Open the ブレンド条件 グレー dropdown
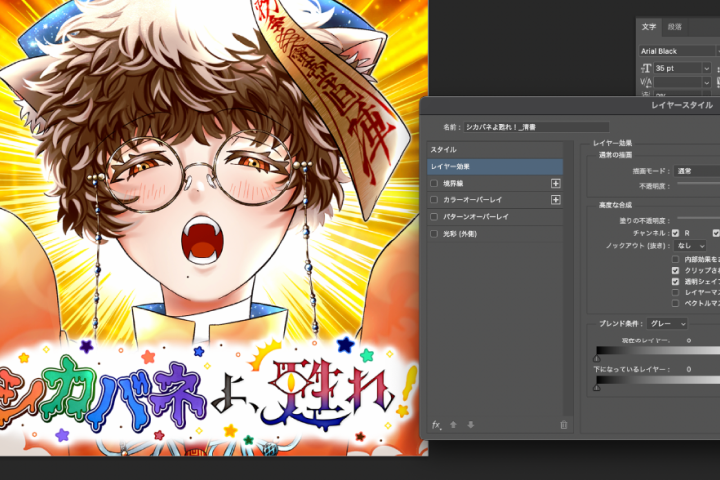Viewport: 720px width, 480px height. [667, 324]
